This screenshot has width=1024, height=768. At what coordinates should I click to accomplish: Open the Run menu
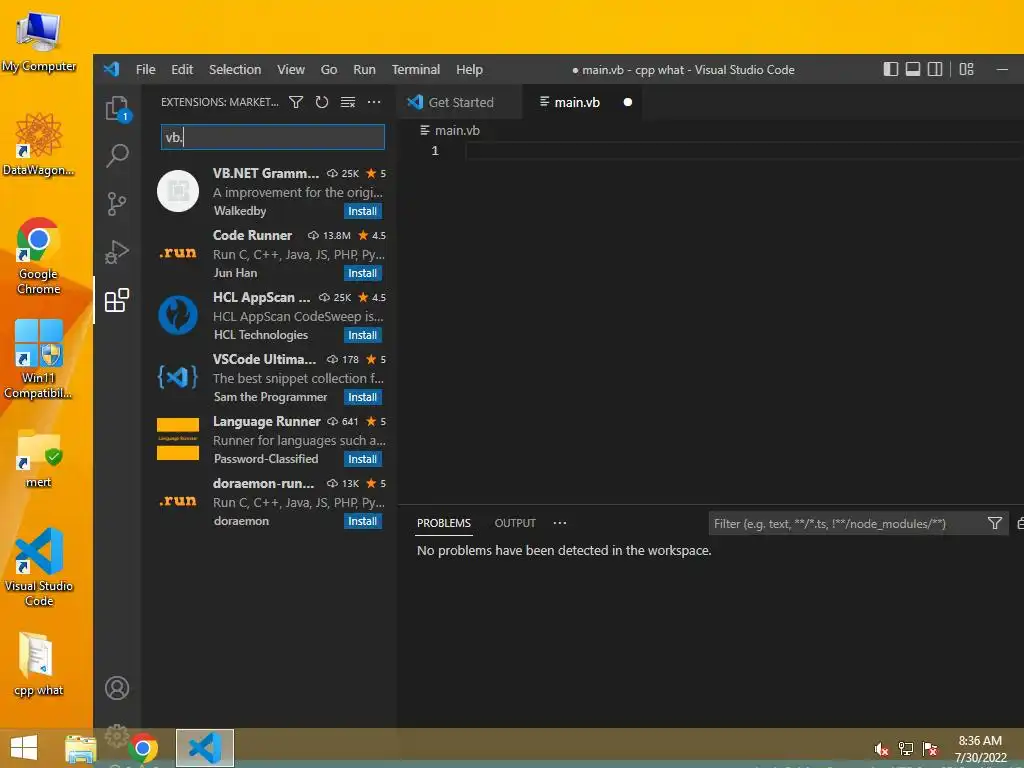pyautogui.click(x=364, y=69)
